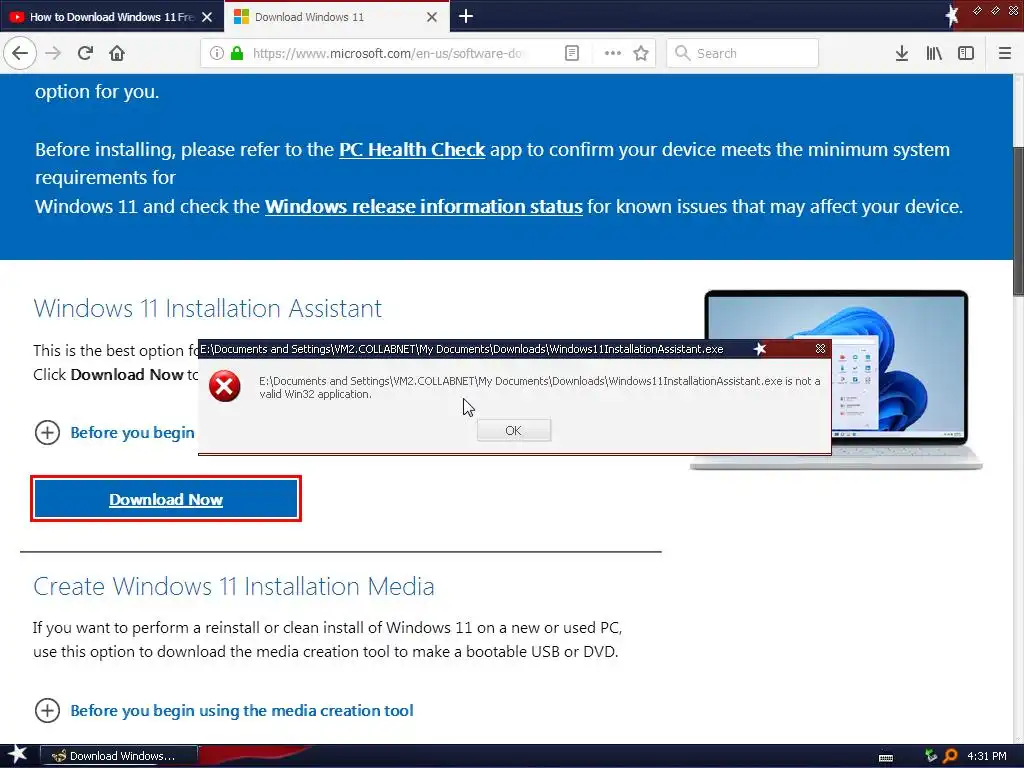Click the Create Windows 11 Installation Media heading
Screen dimensions: 1024x768
click(234, 586)
